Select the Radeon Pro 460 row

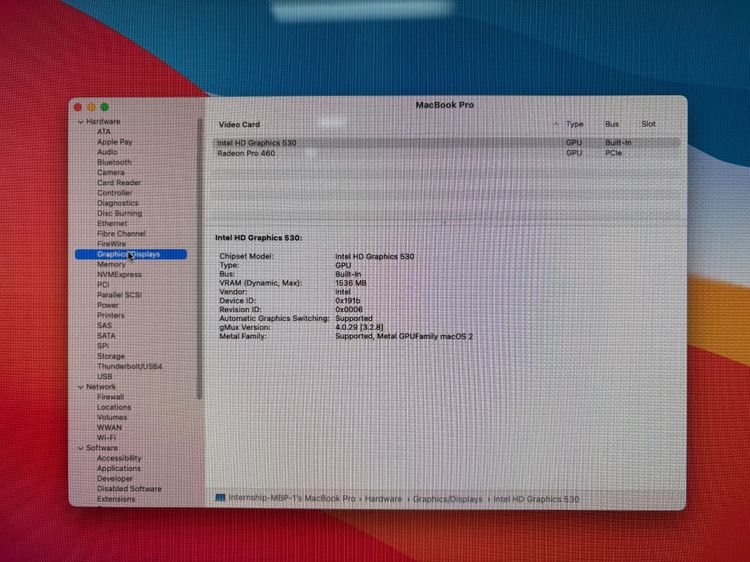(x=446, y=154)
